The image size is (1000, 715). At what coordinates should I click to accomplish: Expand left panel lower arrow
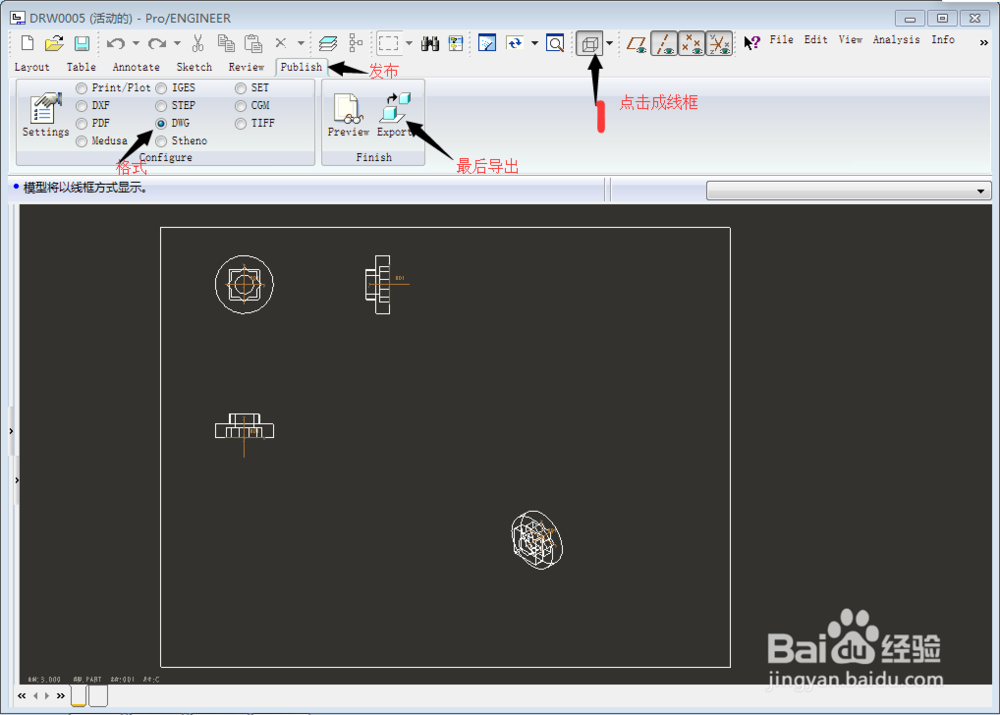[17, 480]
